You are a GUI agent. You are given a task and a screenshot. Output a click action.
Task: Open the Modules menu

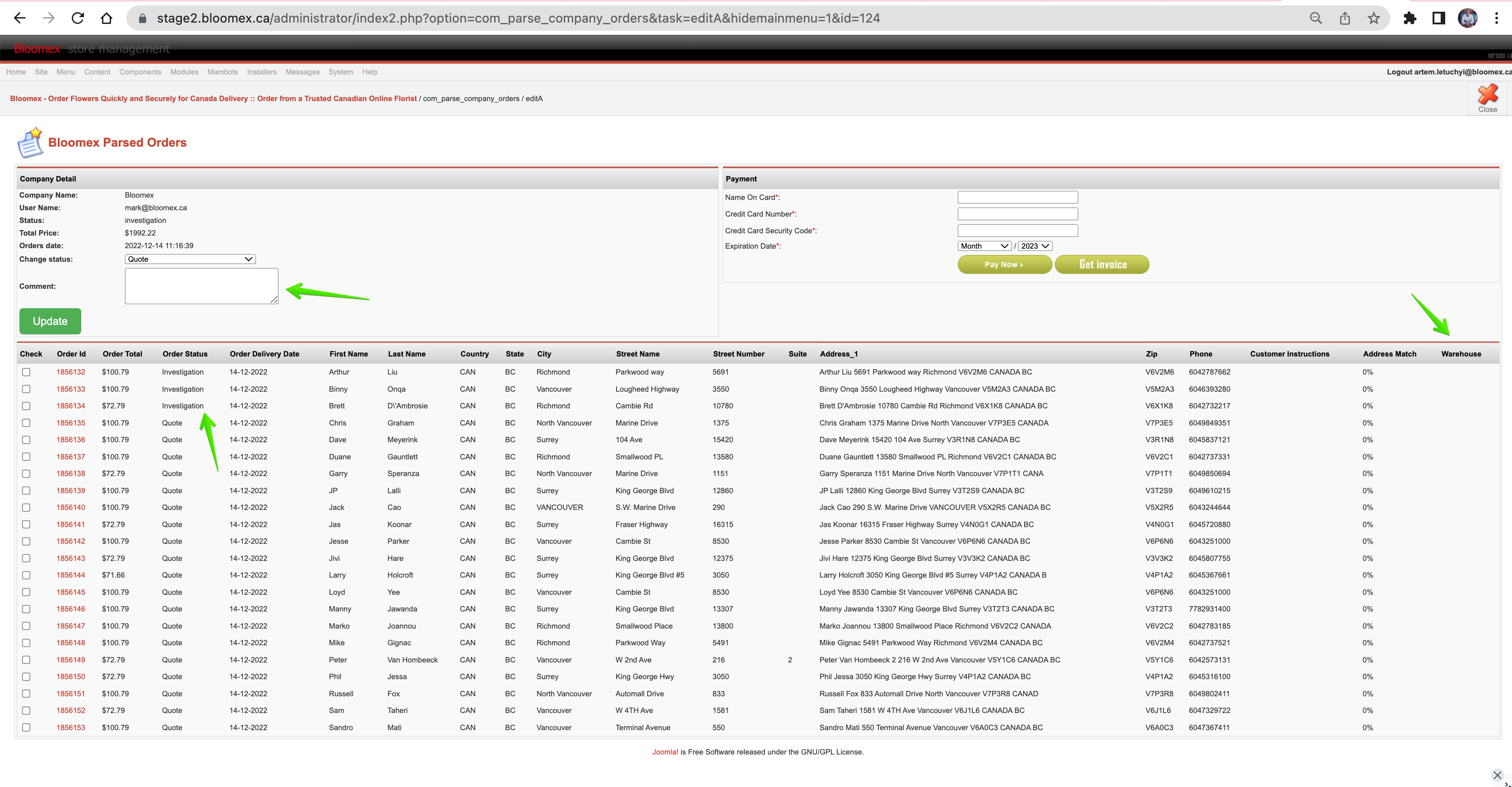(x=184, y=72)
